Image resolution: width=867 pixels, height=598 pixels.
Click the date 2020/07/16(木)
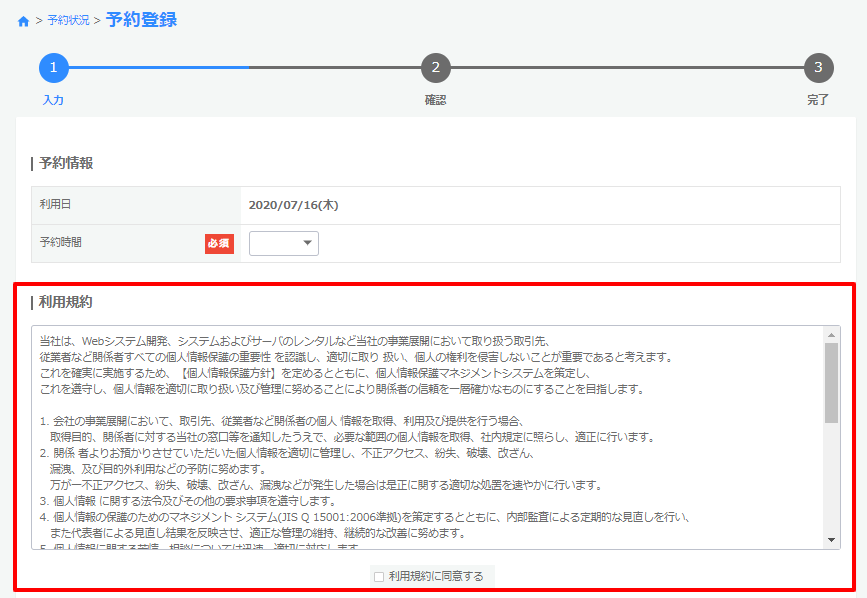pos(293,205)
